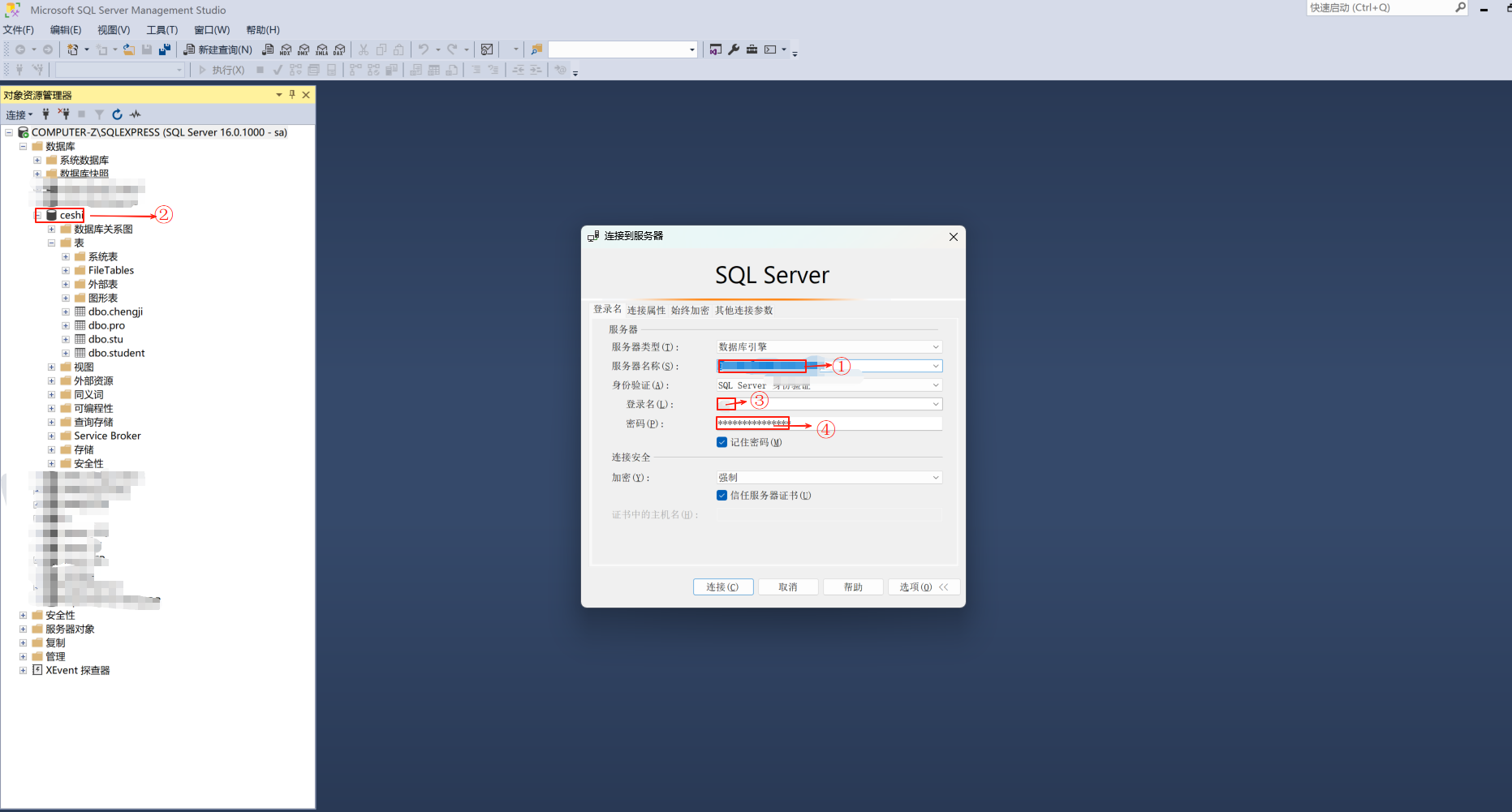1512x812 pixels.
Task: Select the 服务器对象 folder
Action: point(70,629)
